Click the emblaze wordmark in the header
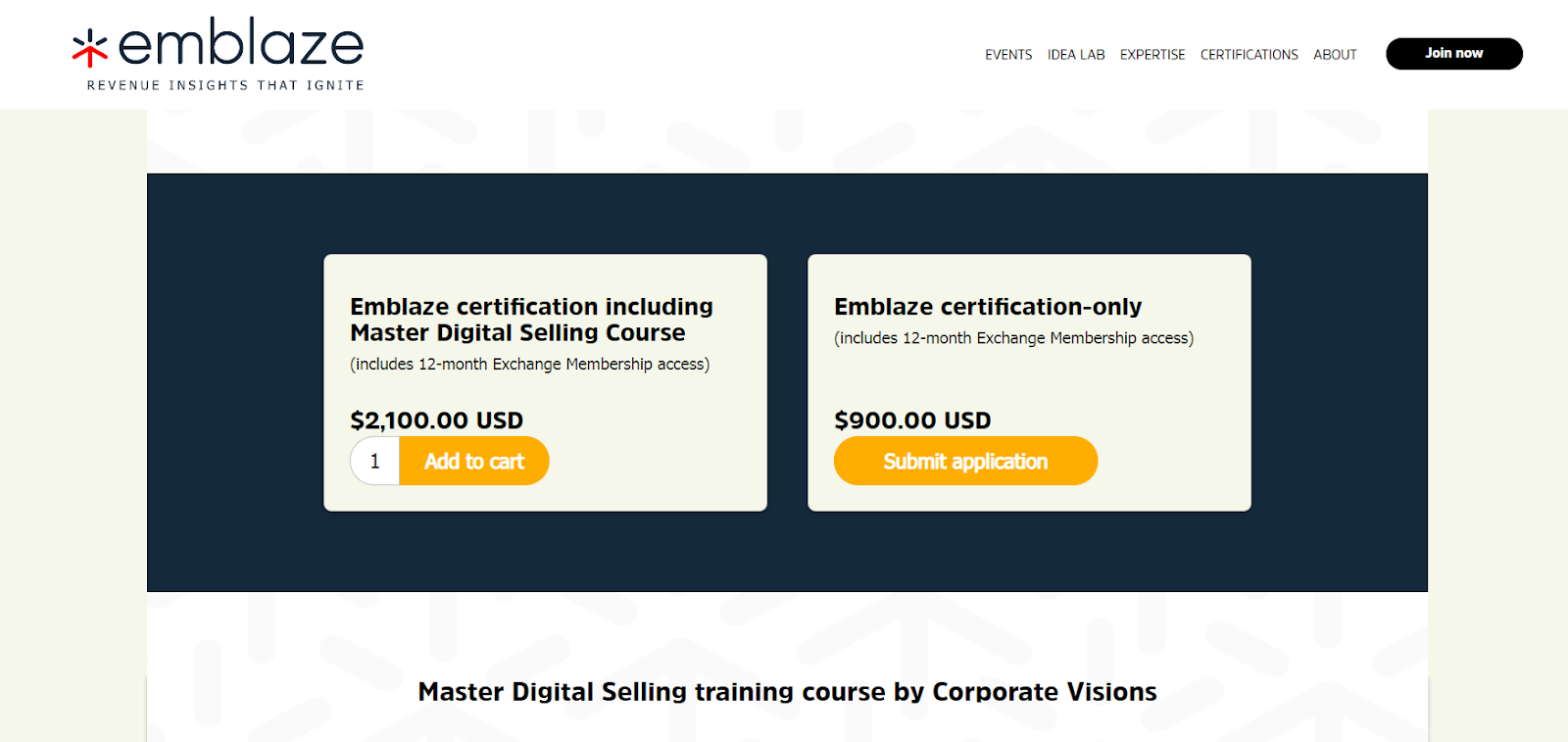Image resolution: width=1568 pixels, height=742 pixels. pos(241,44)
